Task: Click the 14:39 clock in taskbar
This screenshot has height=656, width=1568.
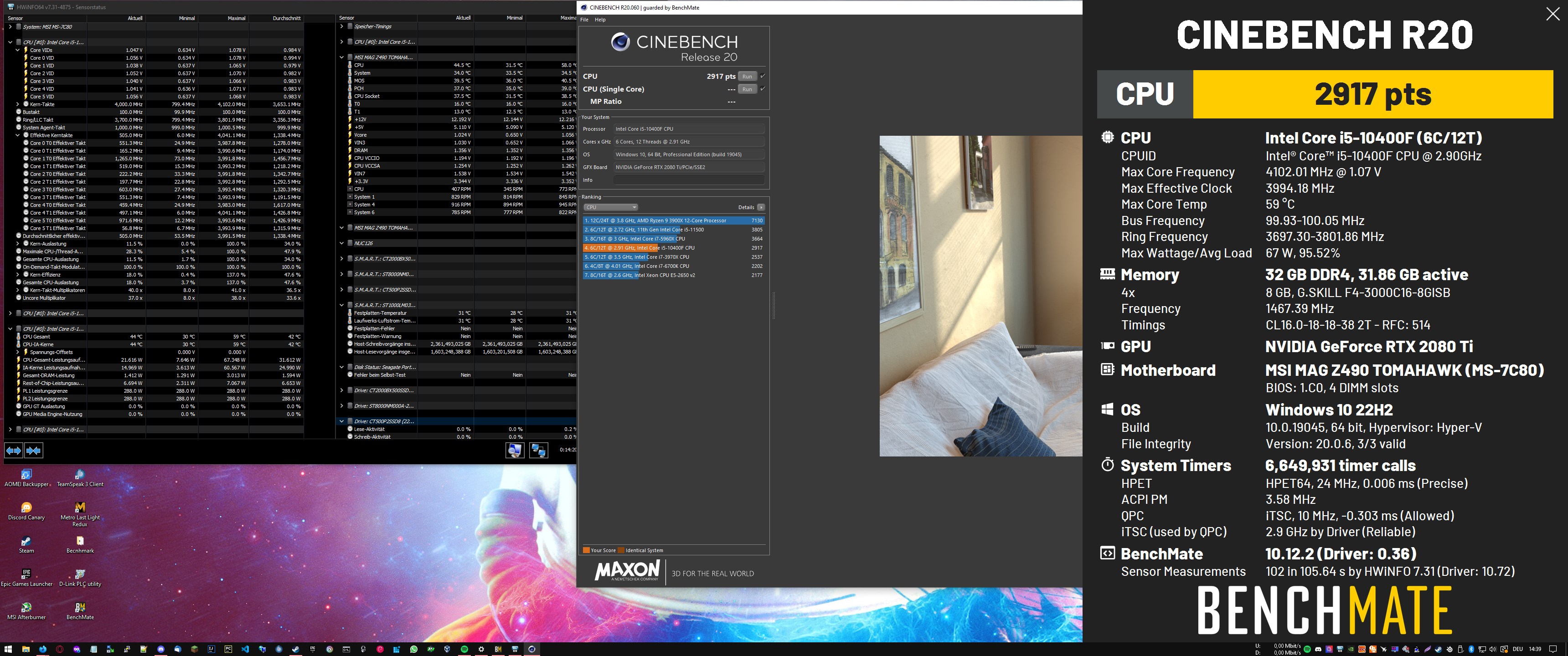Action: [1535, 649]
